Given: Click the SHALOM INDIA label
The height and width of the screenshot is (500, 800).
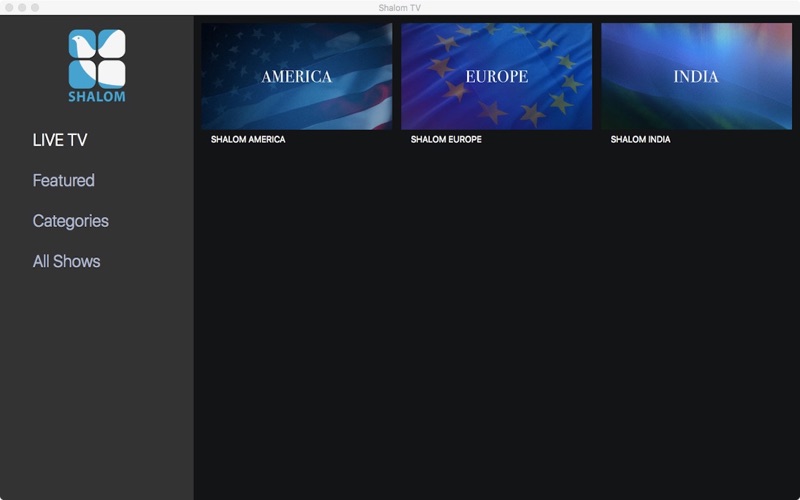Looking at the screenshot, I should coord(640,139).
